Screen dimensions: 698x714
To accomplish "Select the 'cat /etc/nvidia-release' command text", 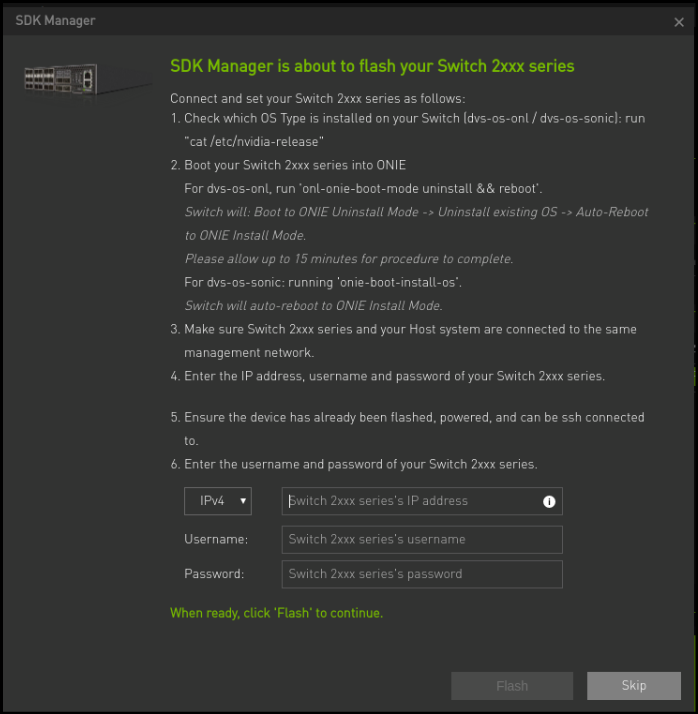I will 254,142.
